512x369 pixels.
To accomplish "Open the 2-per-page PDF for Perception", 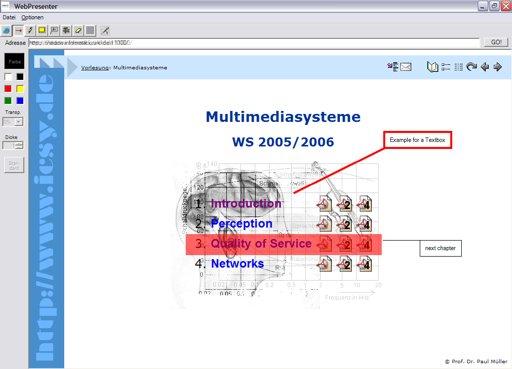I will pyautogui.click(x=344, y=224).
